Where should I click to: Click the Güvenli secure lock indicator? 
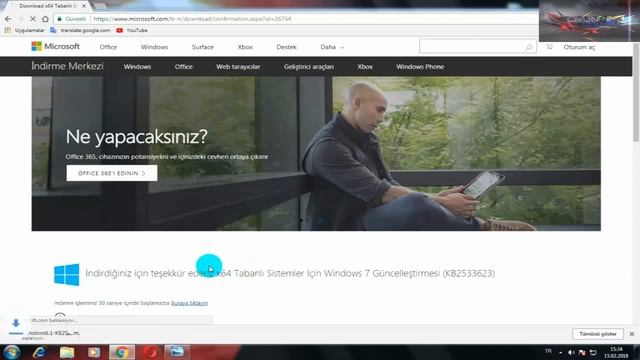(x=72, y=19)
